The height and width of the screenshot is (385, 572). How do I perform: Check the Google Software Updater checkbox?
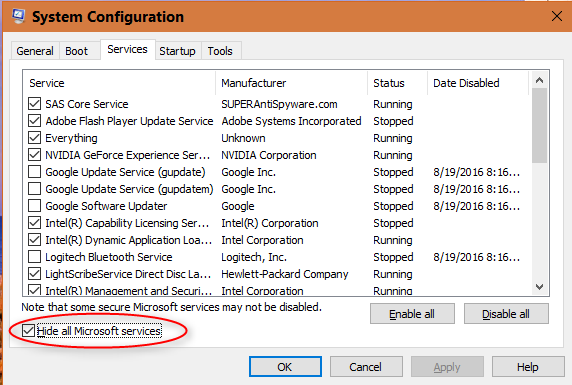pyautogui.click(x=34, y=206)
